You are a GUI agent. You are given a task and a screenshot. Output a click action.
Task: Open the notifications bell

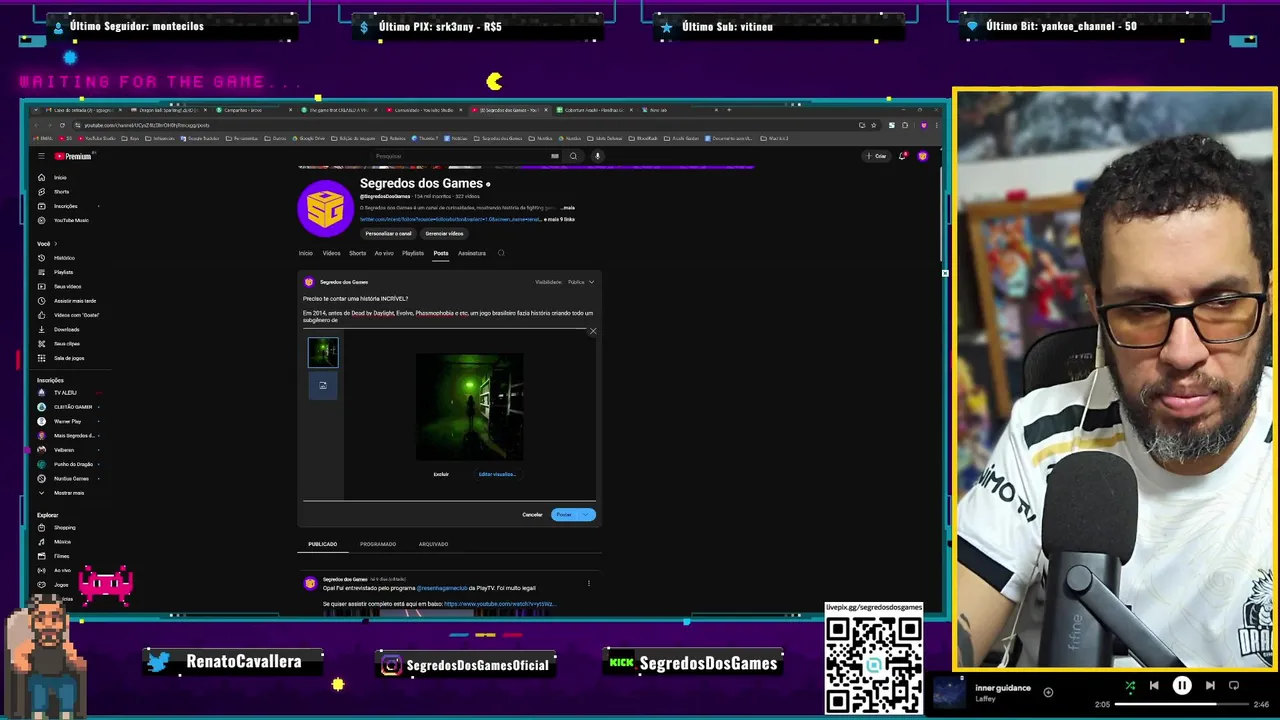(x=903, y=156)
